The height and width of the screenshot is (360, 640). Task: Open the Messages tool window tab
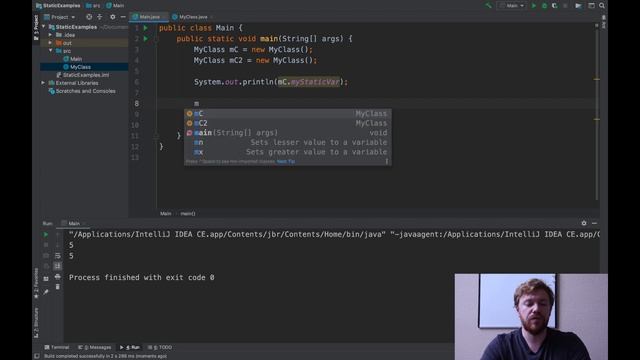(95, 347)
